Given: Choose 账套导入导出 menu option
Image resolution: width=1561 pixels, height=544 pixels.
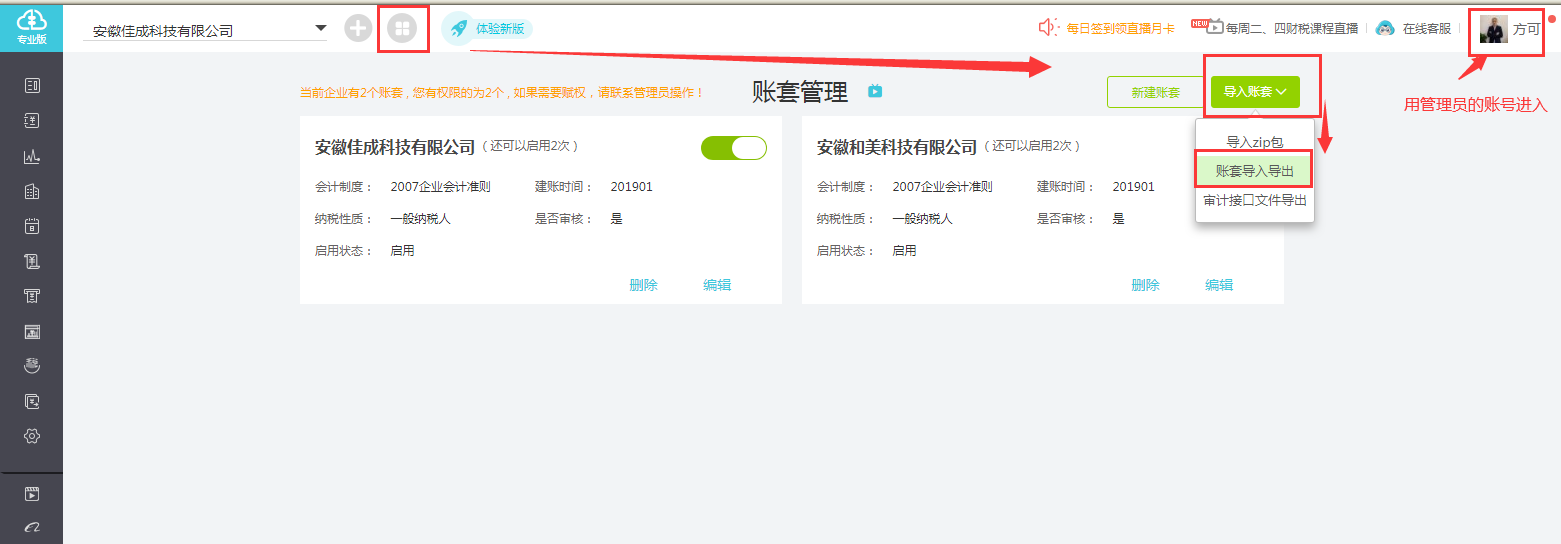Looking at the screenshot, I should (x=1254, y=172).
